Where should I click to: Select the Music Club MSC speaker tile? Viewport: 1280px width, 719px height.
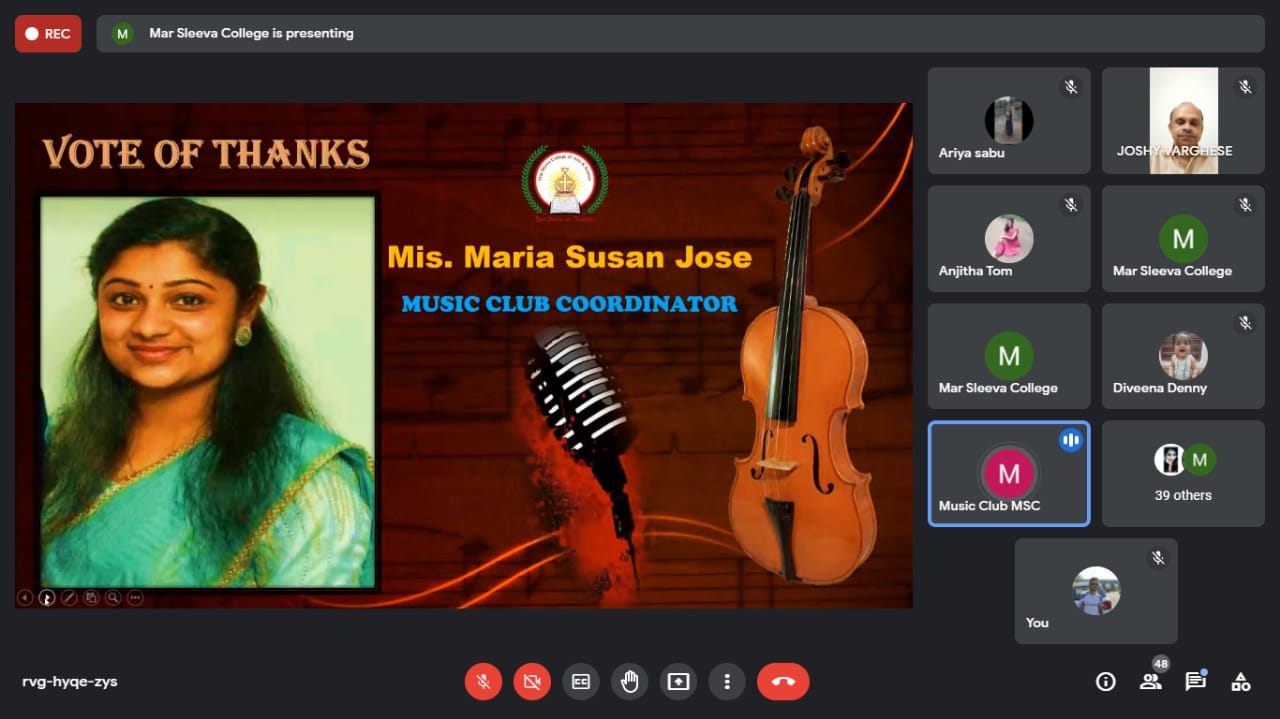(1009, 473)
